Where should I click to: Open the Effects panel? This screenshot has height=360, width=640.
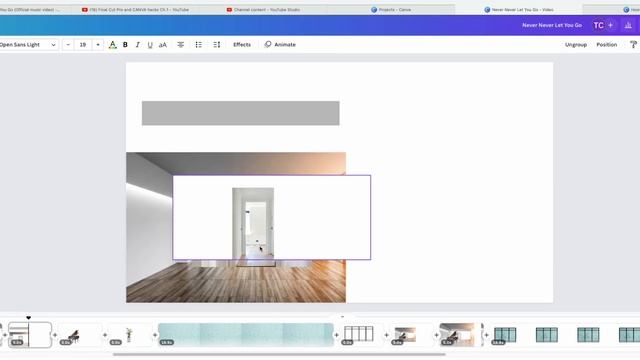(242, 45)
